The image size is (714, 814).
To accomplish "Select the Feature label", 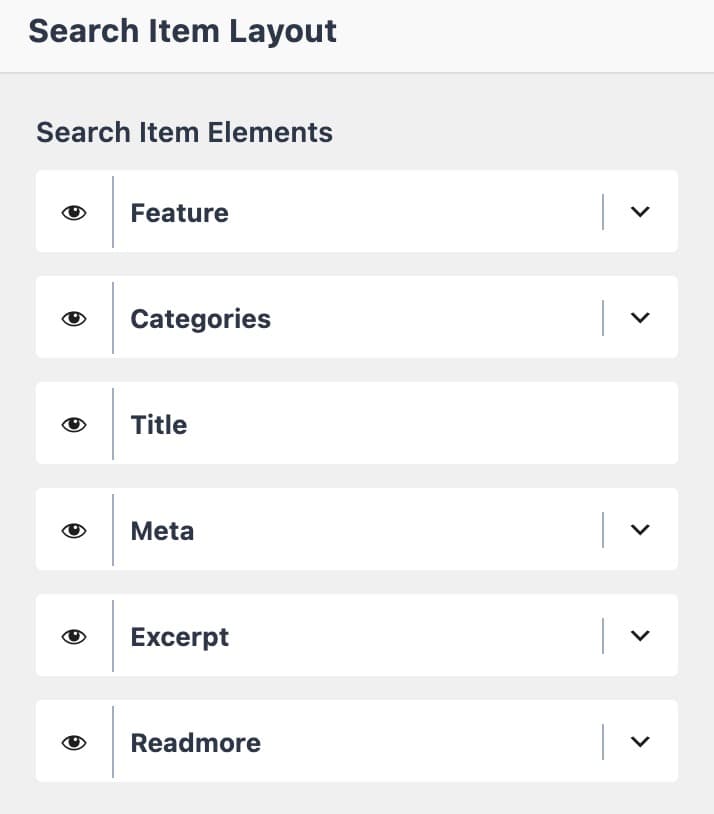I will pos(179,212).
